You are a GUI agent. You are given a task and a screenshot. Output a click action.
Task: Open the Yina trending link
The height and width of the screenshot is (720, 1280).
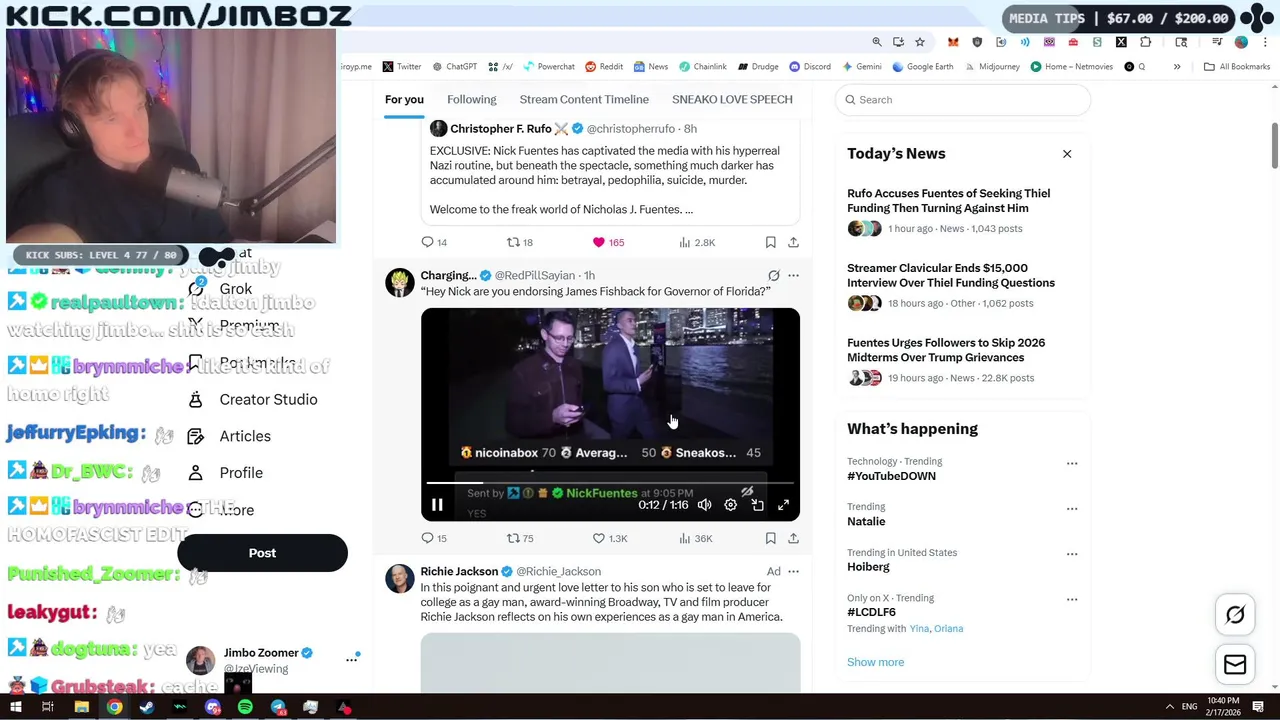[x=919, y=629]
